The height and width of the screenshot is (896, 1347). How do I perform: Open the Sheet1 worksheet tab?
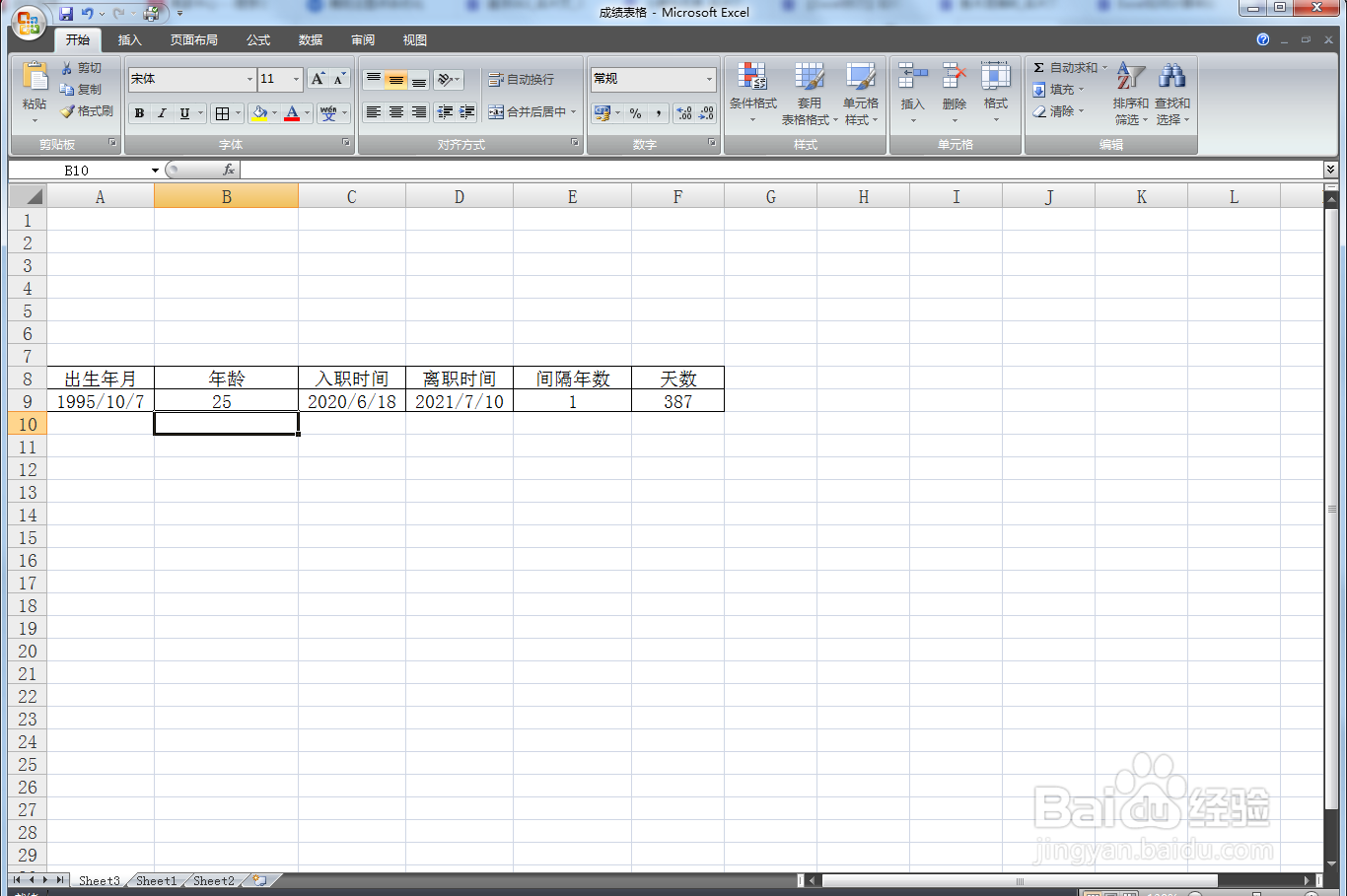click(x=156, y=880)
